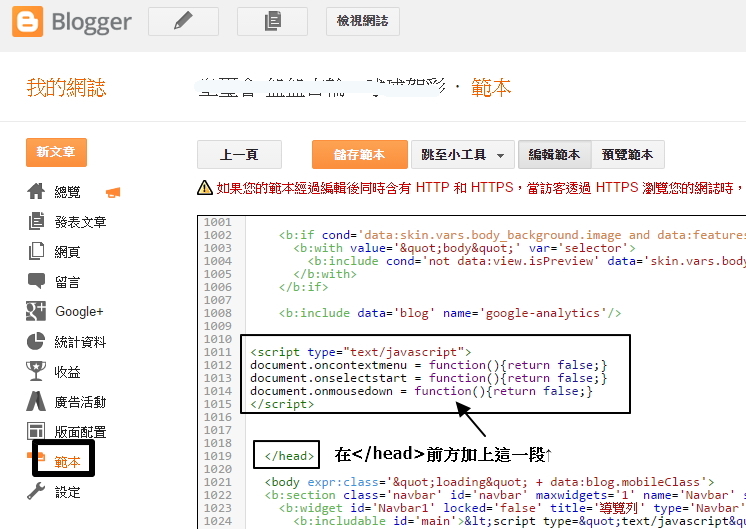Open the 總覽 sidebar menu item

click(68, 192)
